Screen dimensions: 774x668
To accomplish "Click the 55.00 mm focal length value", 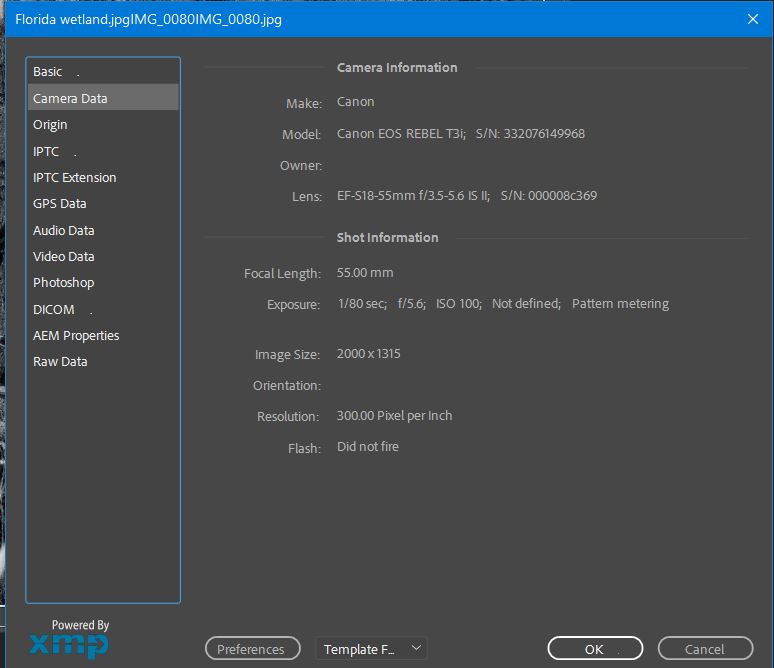I will tap(365, 273).
